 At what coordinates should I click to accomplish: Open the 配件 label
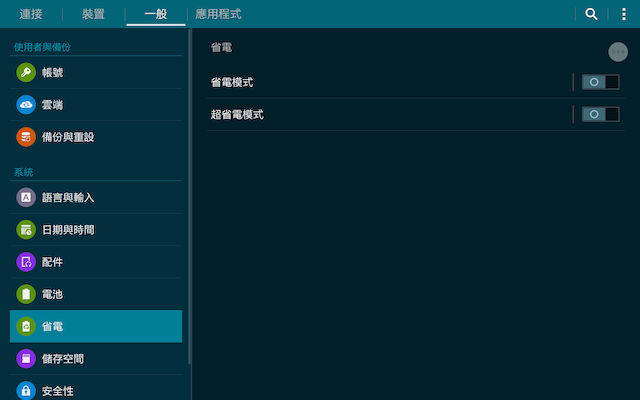pyautogui.click(x=52, y=262)
